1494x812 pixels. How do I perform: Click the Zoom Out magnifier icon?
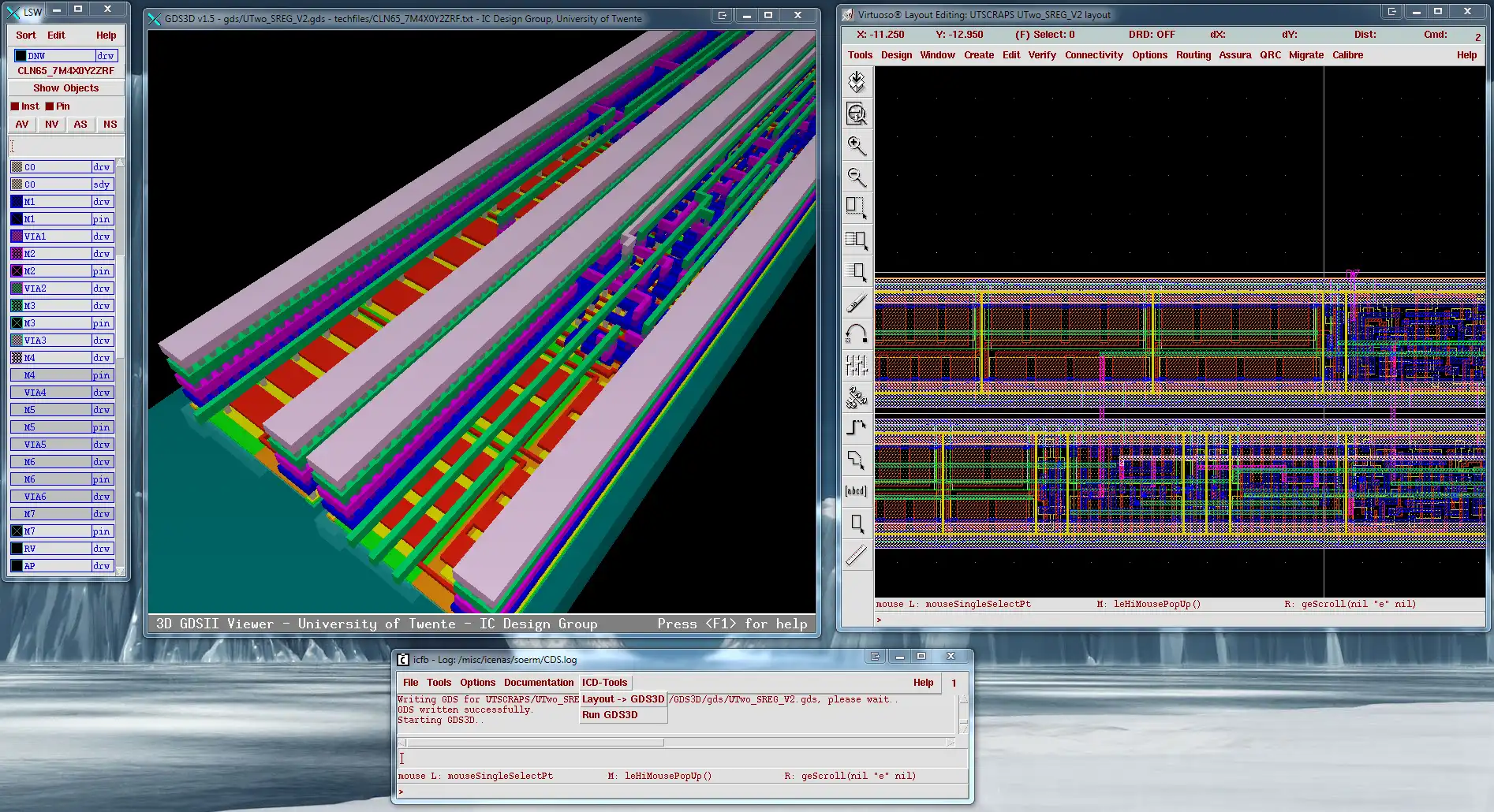856,177
